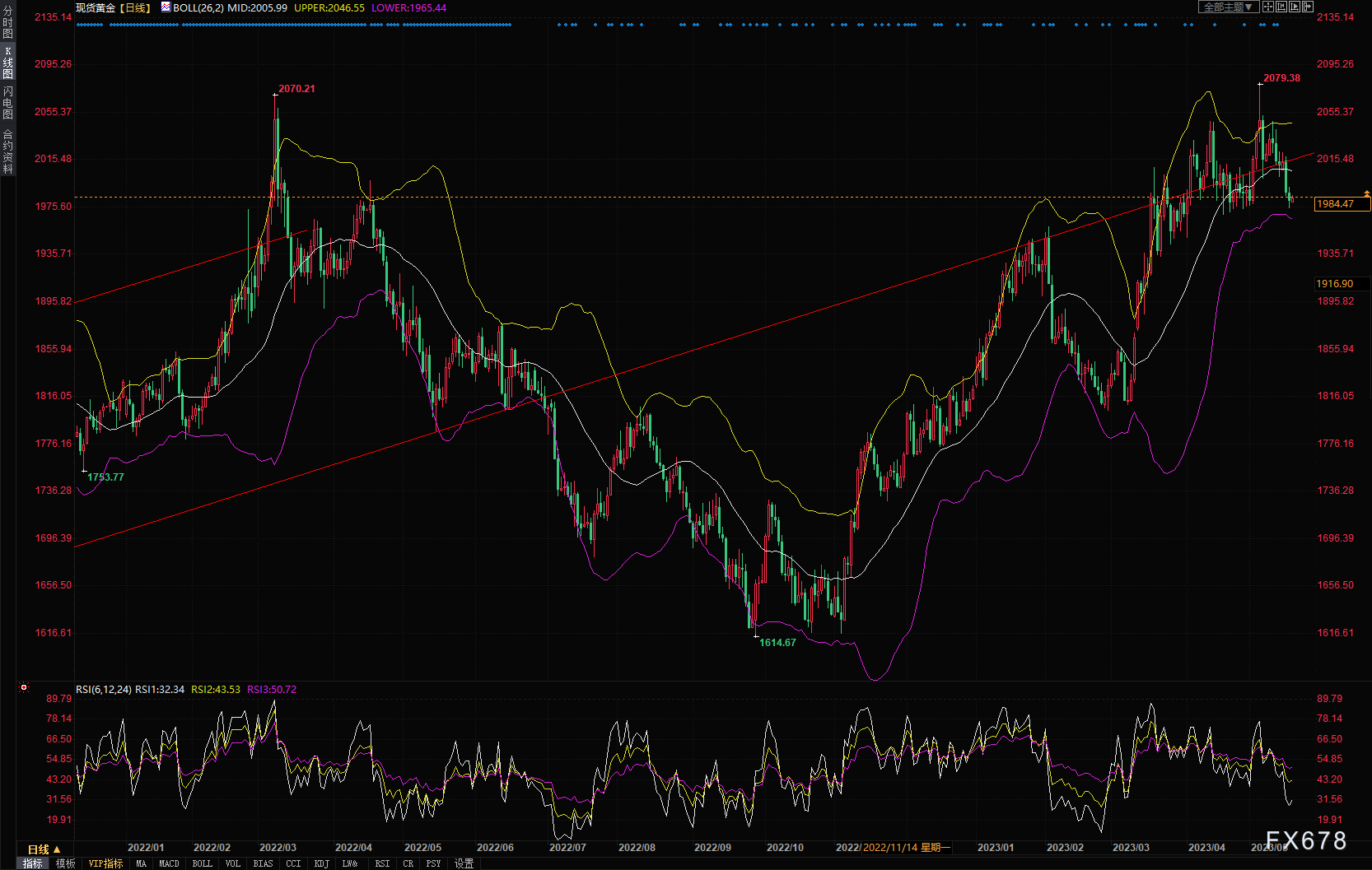Image resolution: width=1372 pixels, height=870 pixels.
Task: Click the play-forward chart icon
Action: click(x=1295, y=7)
